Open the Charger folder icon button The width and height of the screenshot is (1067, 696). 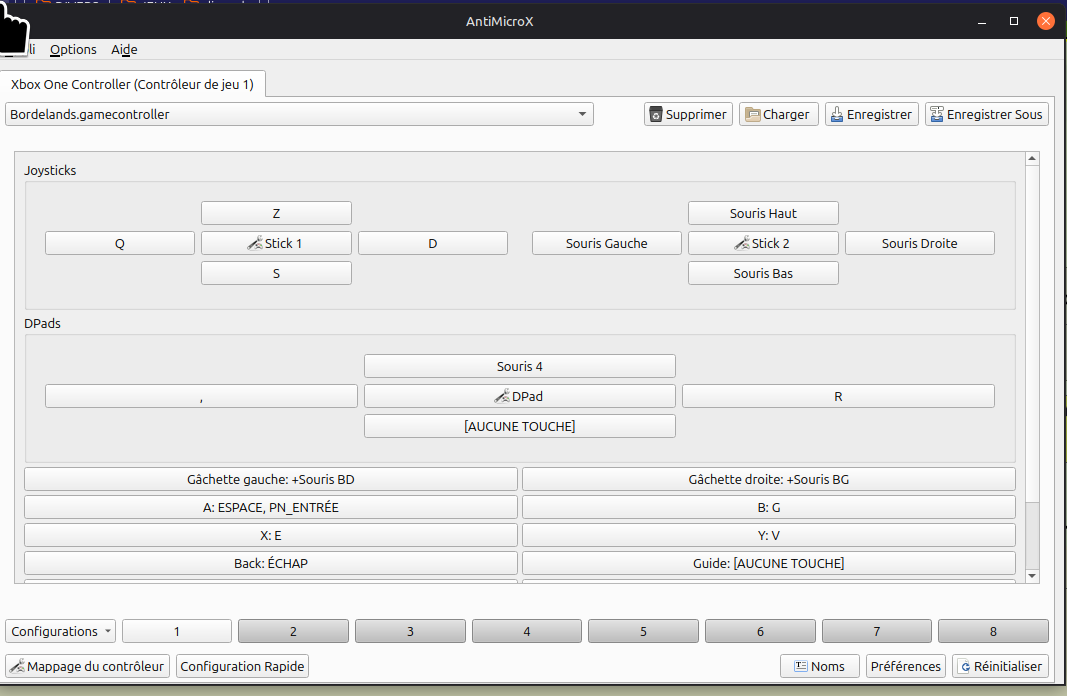point(779,114)
